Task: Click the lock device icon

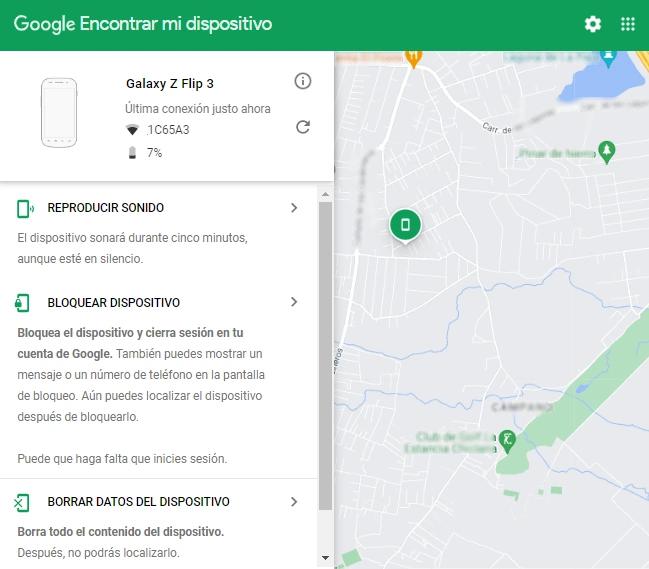Action: pyautogui.click(x=23, y=302)
